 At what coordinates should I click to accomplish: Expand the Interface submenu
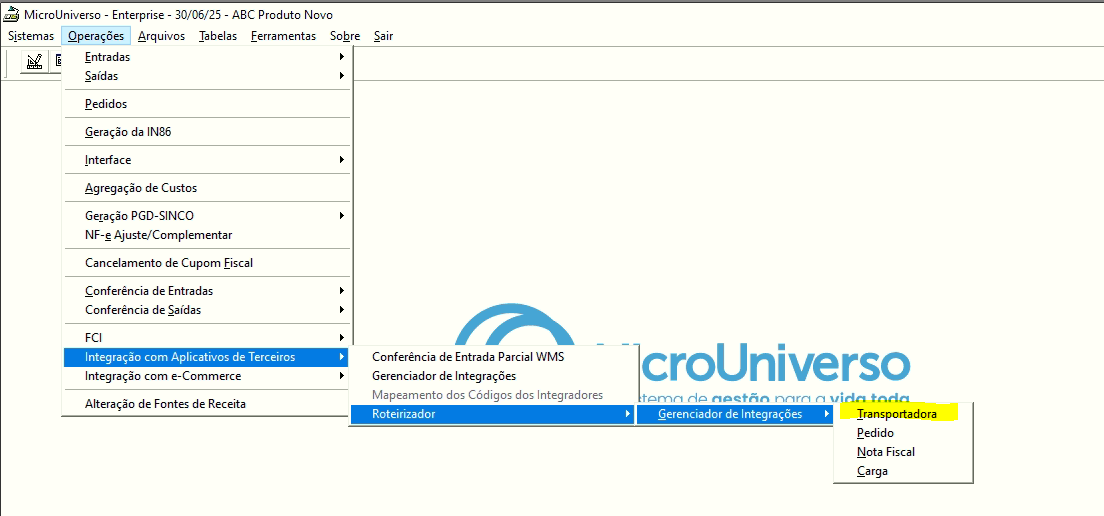coord(207,160)
